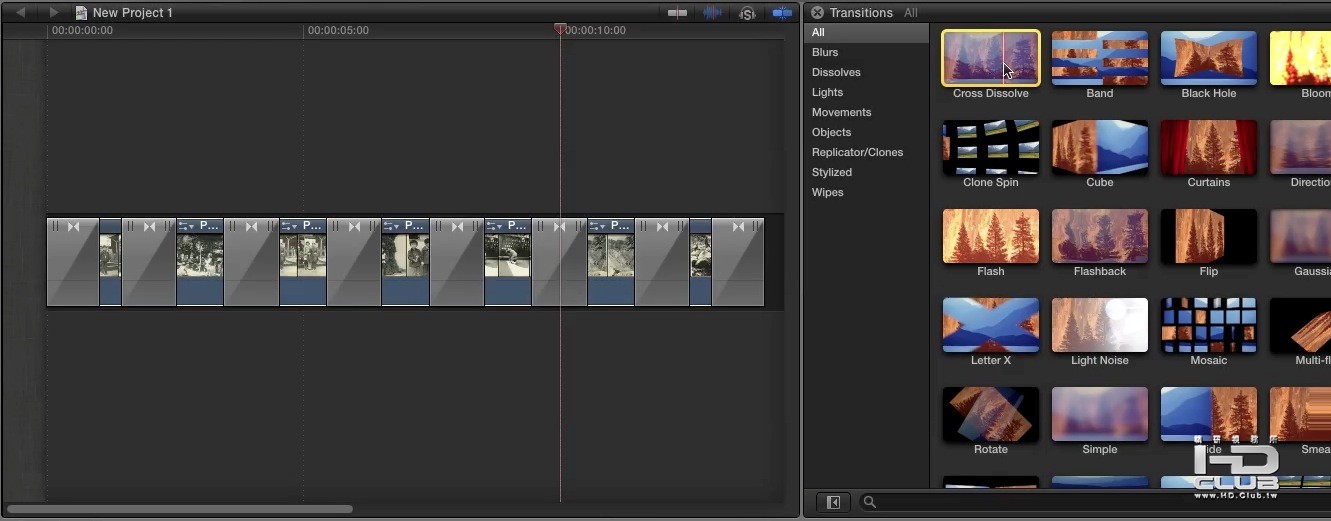Click the 00:00:05:00 ruler timecode
Image resolution: width=1331 pixels, height=521 pixels.
pyautogui.click(x=338, y=30)
